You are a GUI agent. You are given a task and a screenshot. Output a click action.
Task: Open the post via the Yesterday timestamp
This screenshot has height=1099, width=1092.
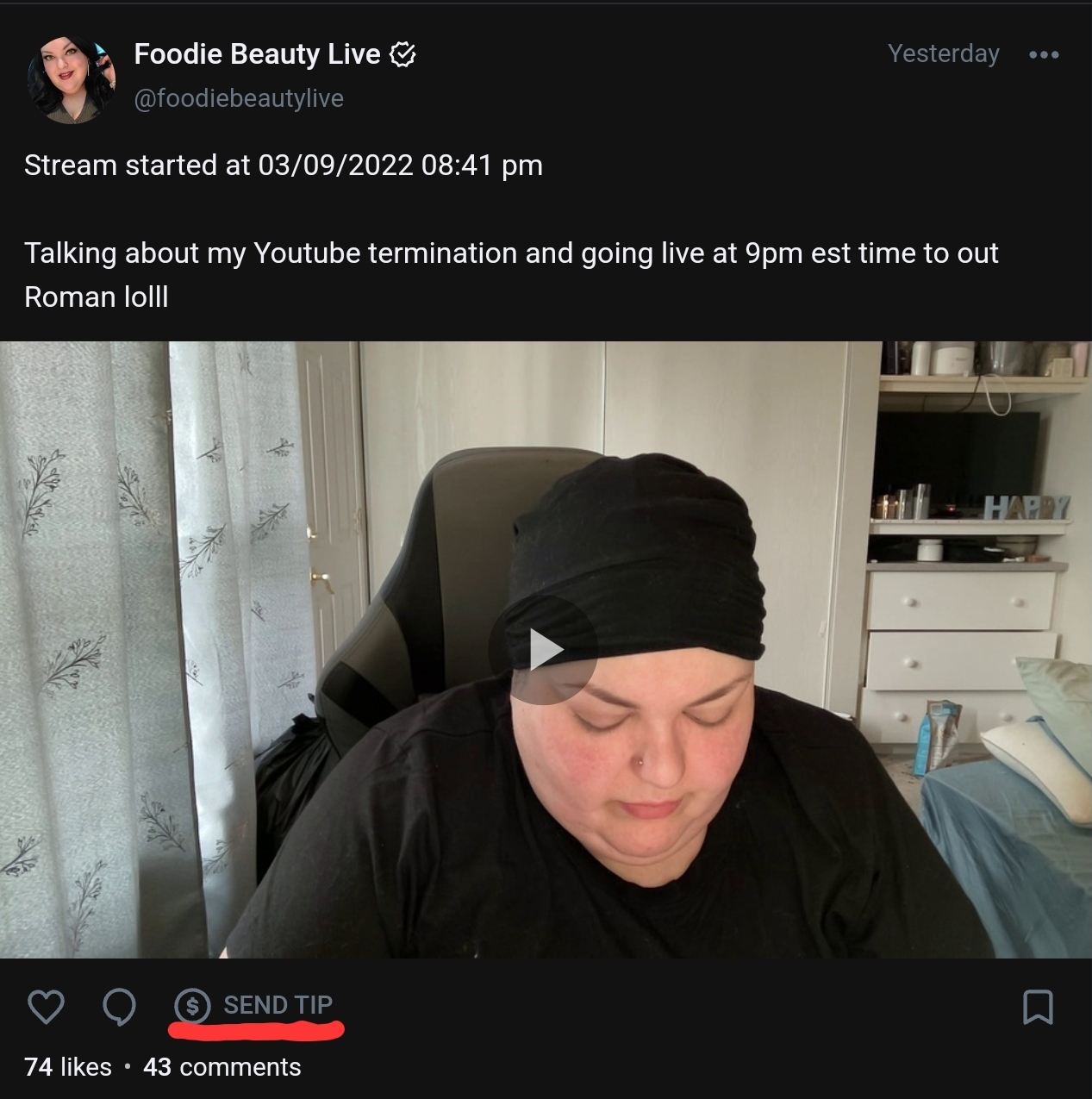(x=943, y=53)
